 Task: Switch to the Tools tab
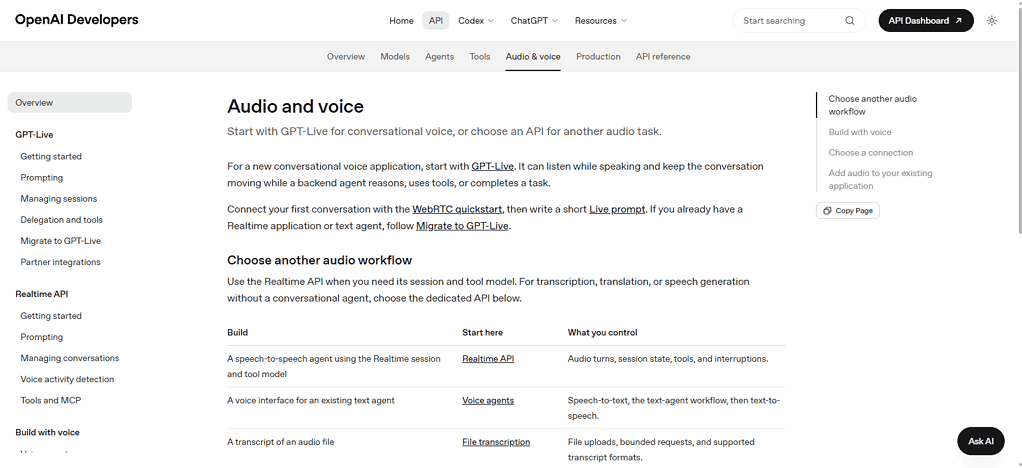tap(480, 57)
